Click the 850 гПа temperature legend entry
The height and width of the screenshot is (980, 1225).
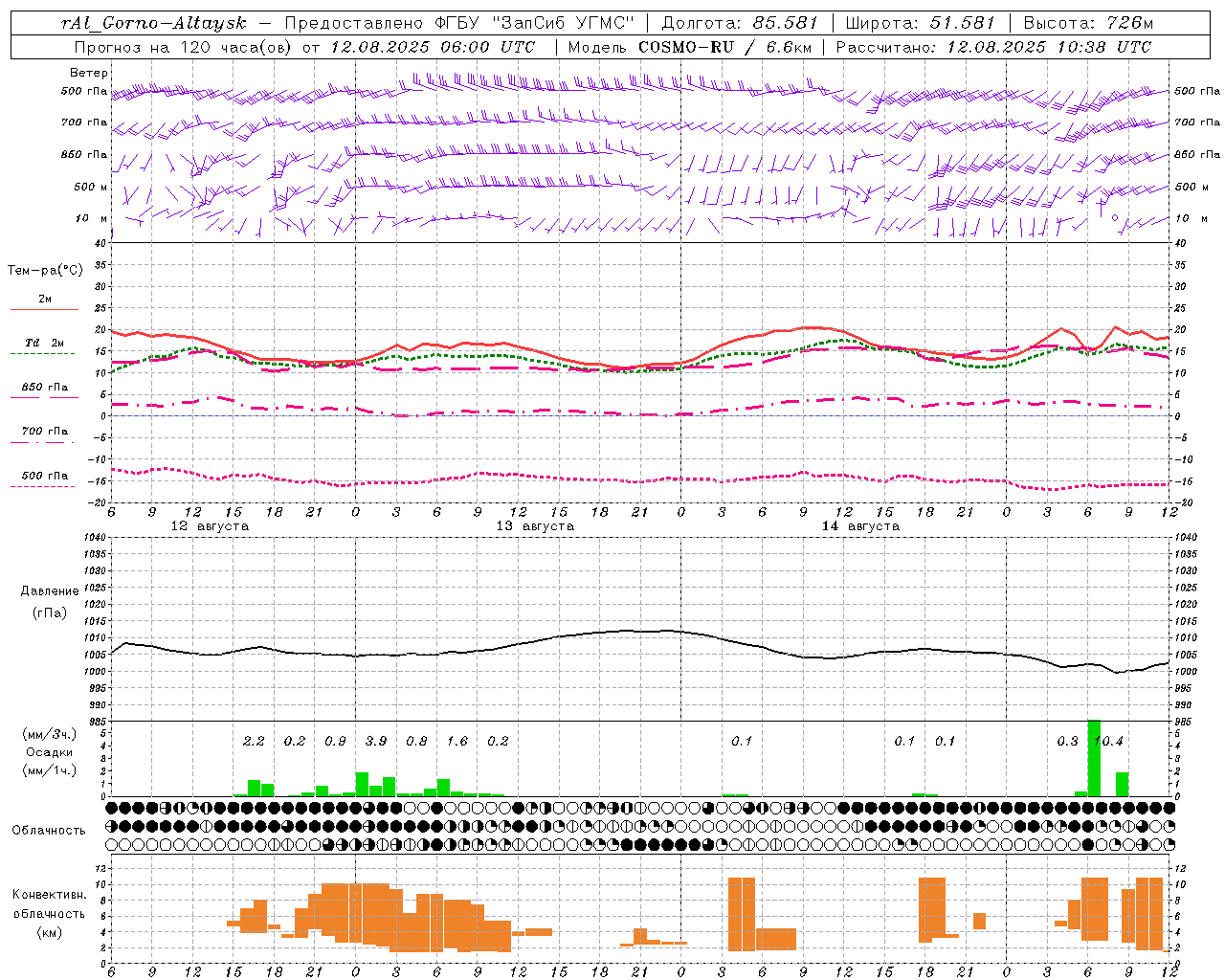[x=45, y=388]
